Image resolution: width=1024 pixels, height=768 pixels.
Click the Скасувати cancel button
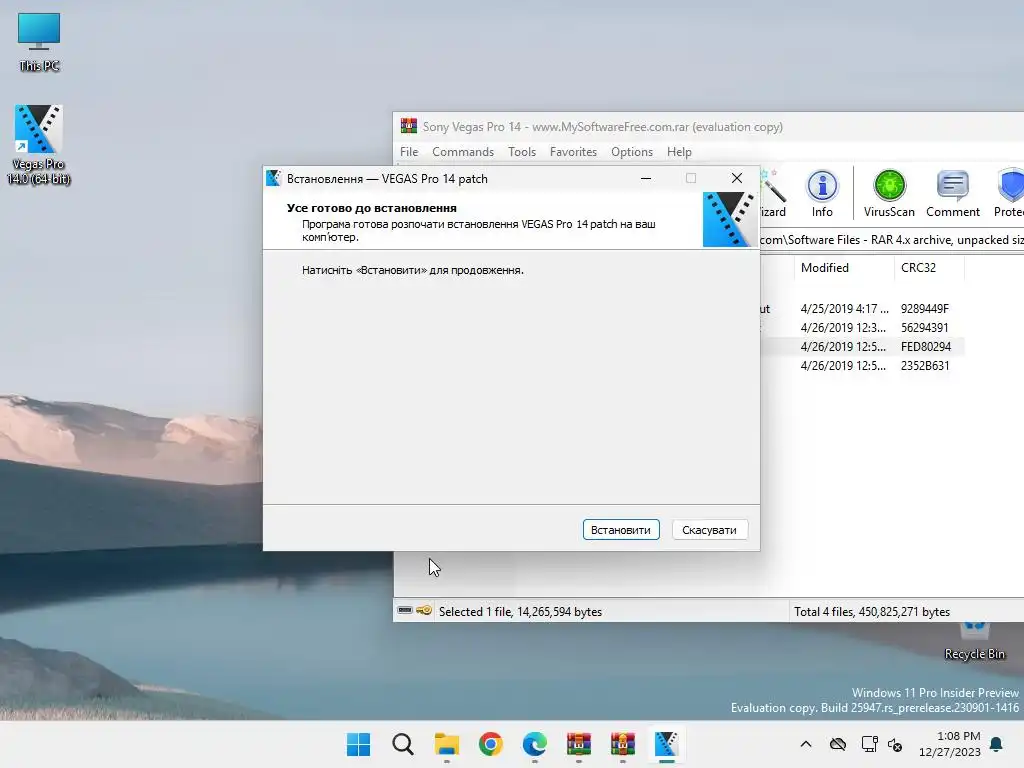pyautogui.click(x=709, y=530)
